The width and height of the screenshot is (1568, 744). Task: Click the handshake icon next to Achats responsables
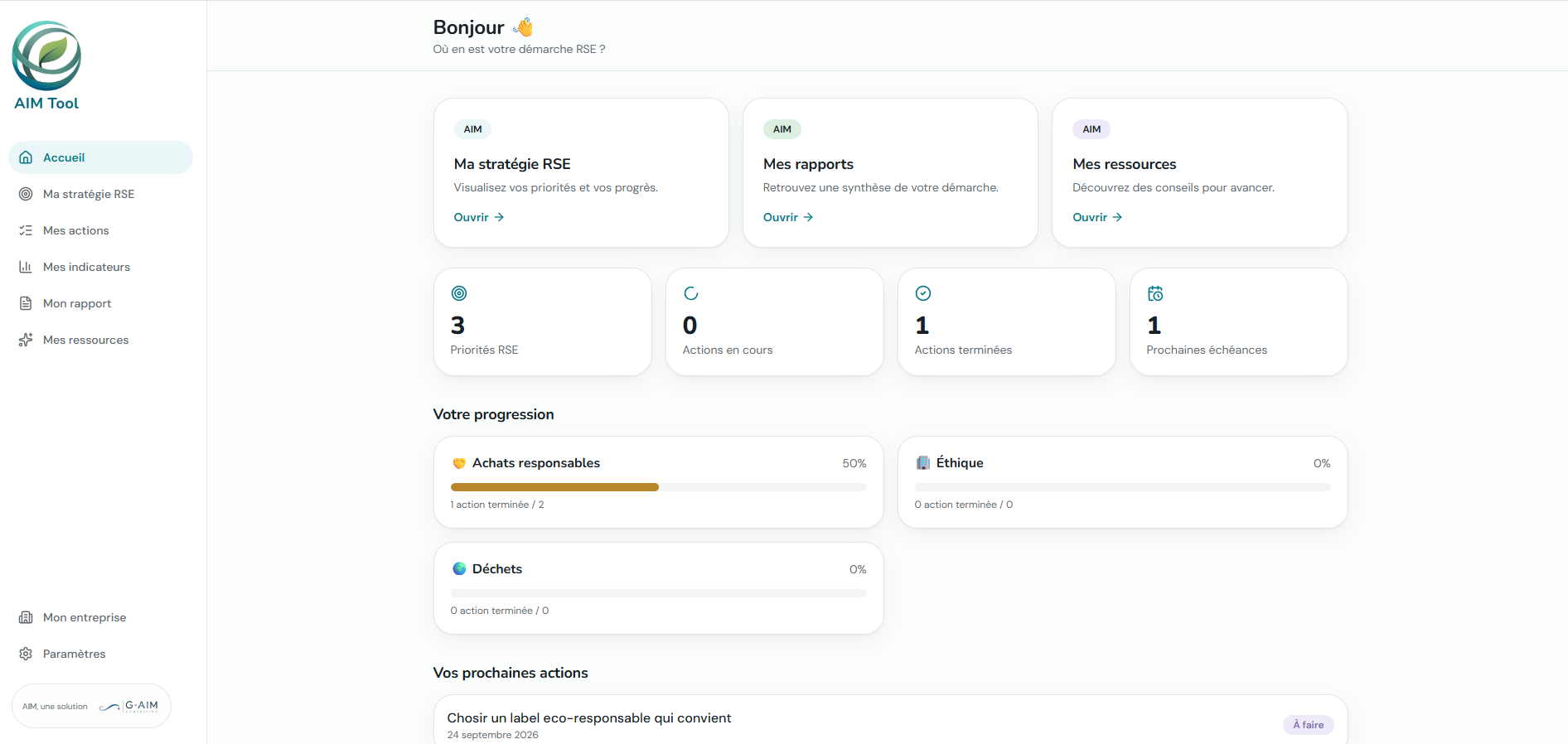tap(459, 463)
